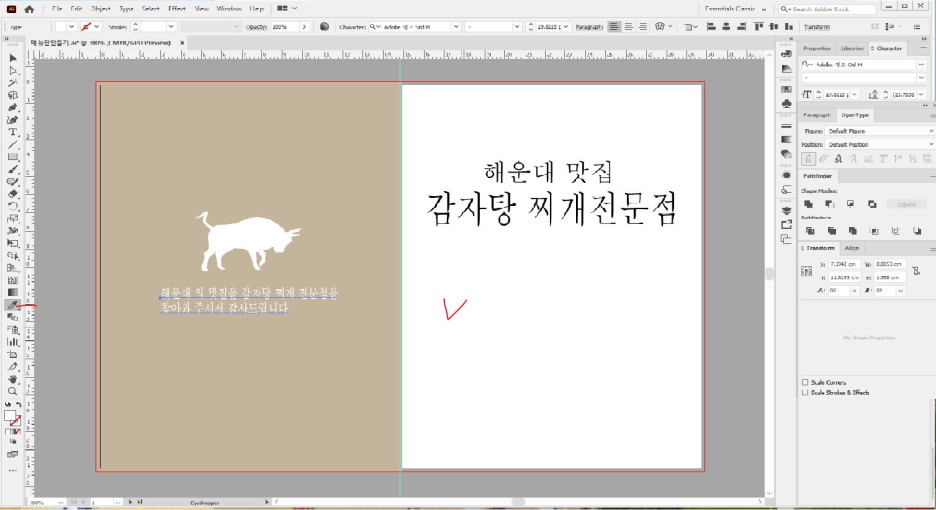Toggle Swash option in OpenType panel
Image resolution: width=936 pixels, height=510 pixels.
pos(853,159)
